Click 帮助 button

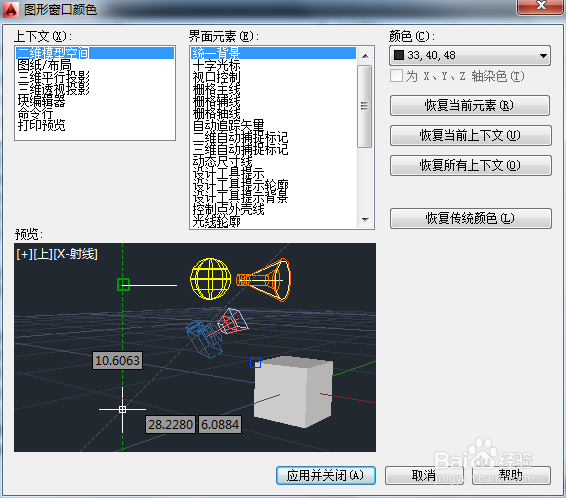pos(511,475)
